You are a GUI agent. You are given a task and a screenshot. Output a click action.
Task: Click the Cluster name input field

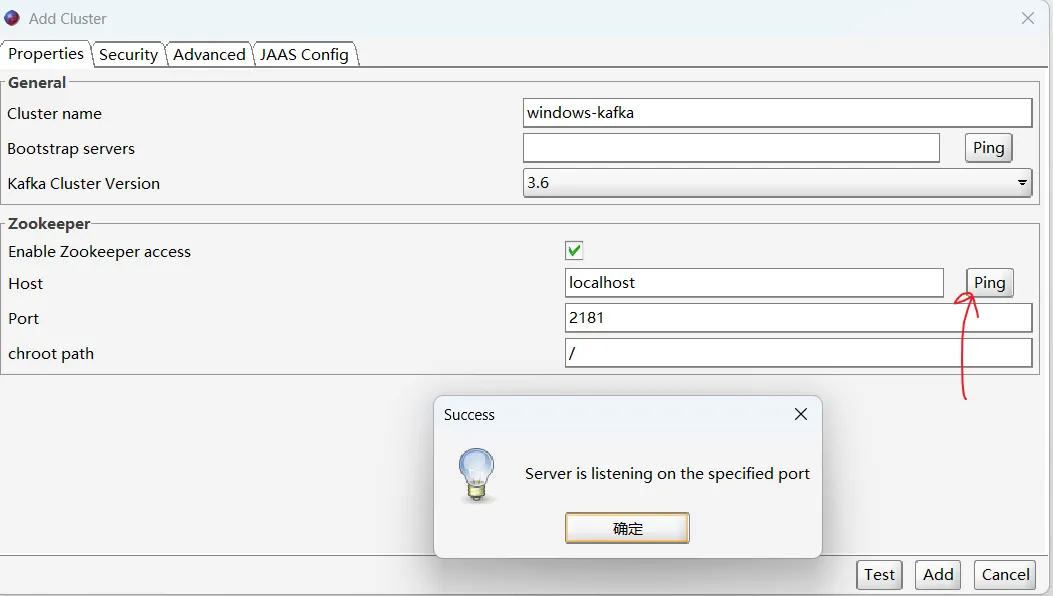tap(777, 113)
